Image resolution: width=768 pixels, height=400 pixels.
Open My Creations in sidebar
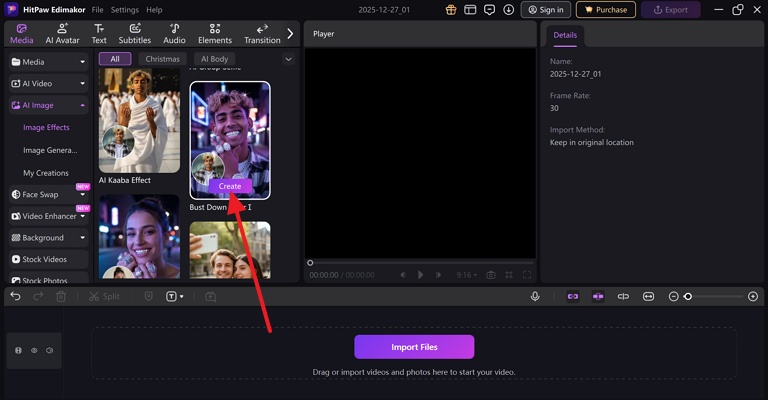[x=46, y=173]
